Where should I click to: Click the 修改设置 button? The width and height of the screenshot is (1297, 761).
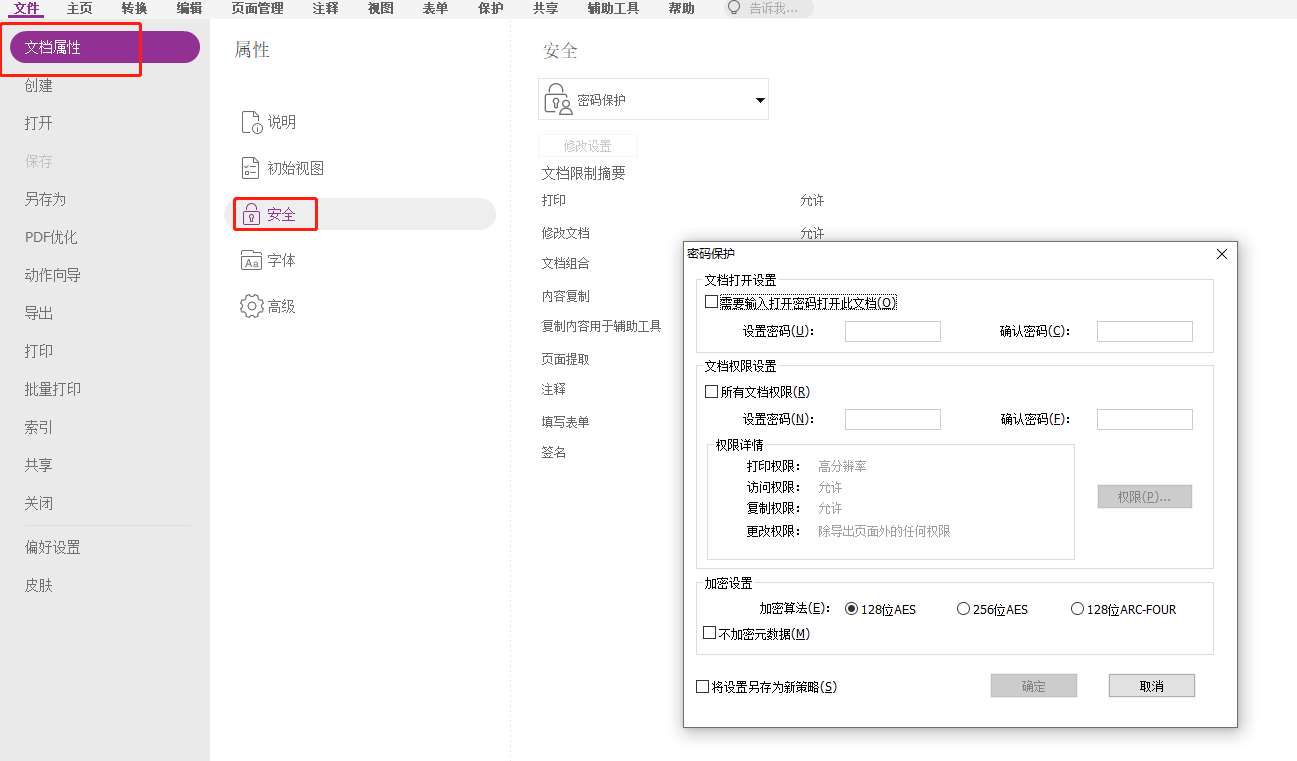[587, 145]
